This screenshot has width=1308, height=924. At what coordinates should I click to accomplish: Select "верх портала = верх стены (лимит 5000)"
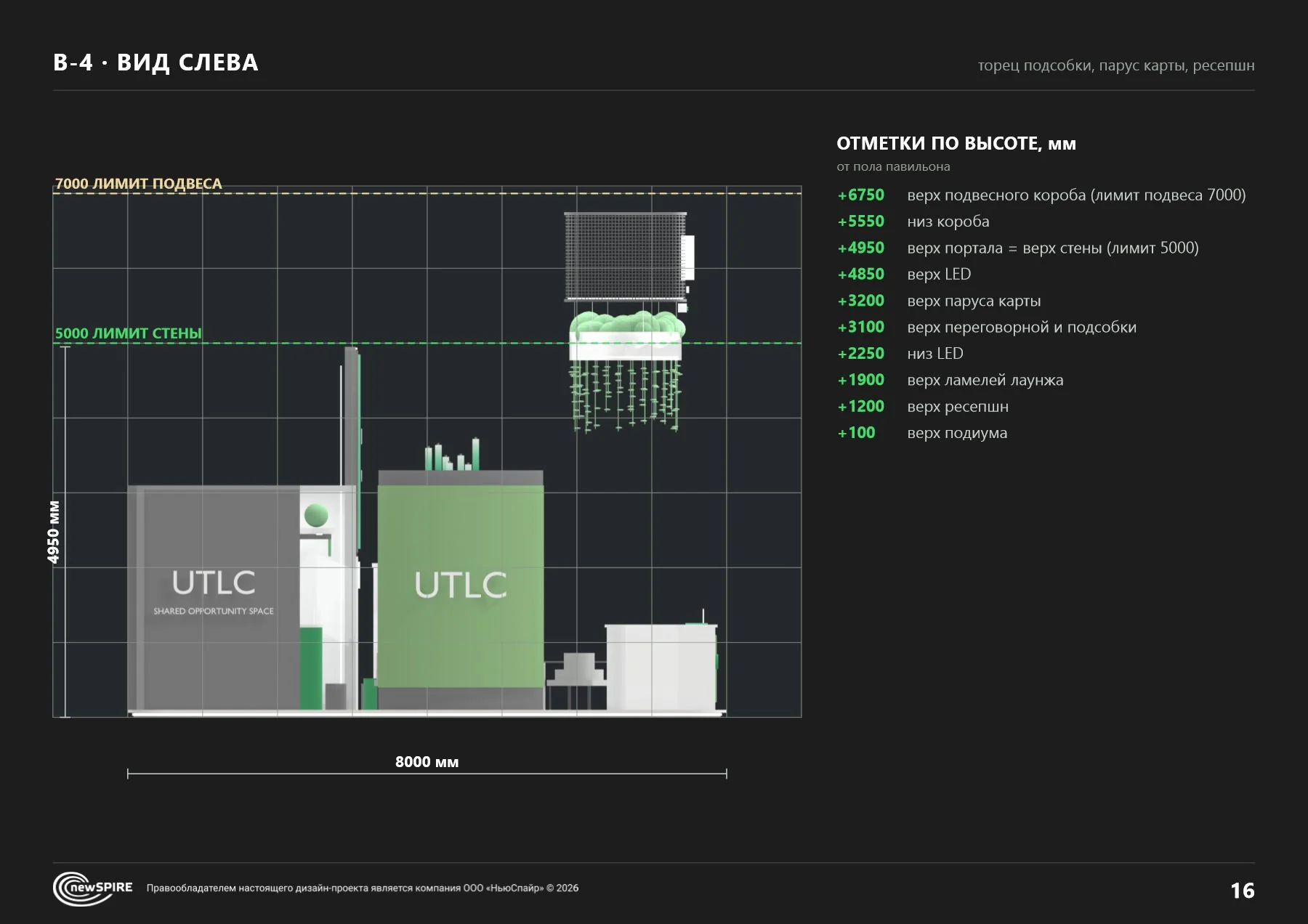pyautogui.click(x=1053, y=248)
